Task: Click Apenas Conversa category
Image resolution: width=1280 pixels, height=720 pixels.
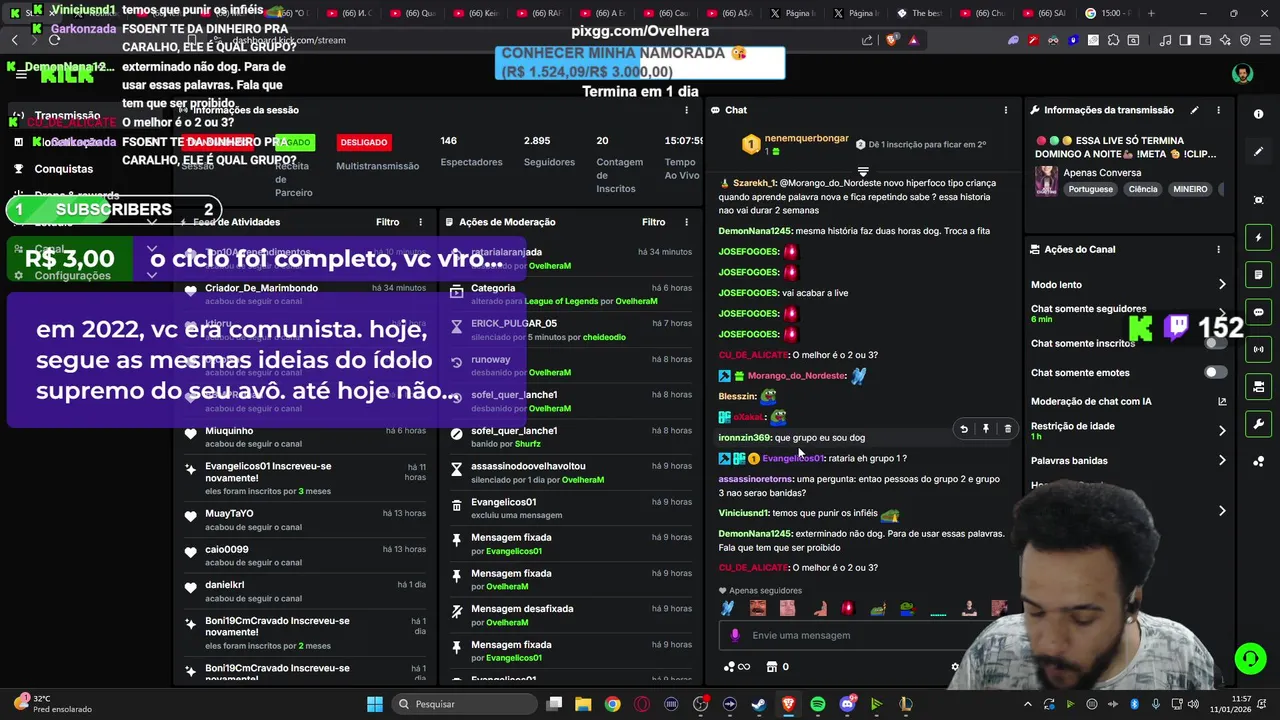Action: pyautogui.click(x=1102, y=173)
